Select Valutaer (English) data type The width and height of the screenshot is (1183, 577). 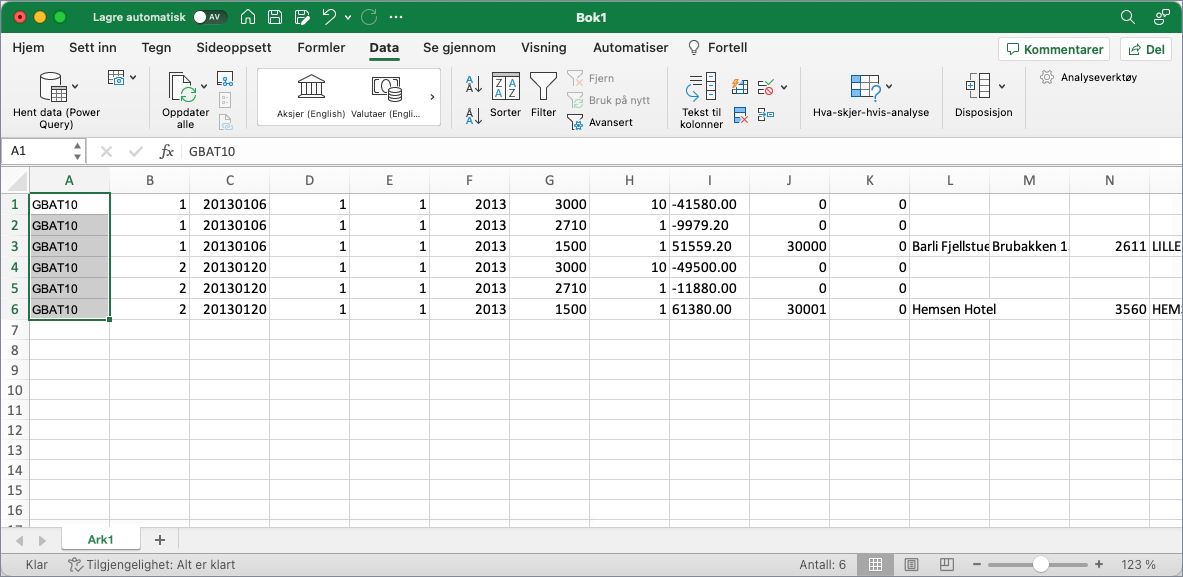[386, 96]
